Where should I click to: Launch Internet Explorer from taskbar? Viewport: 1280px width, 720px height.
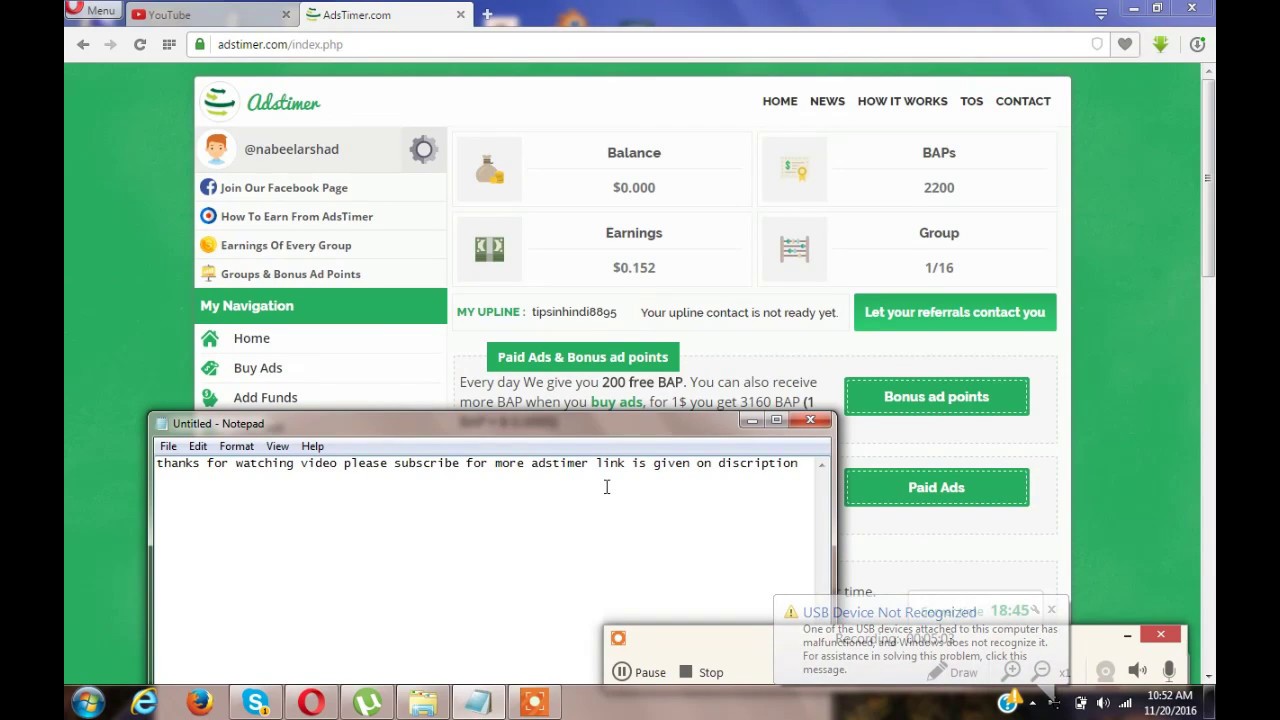[x=145, y=703]
